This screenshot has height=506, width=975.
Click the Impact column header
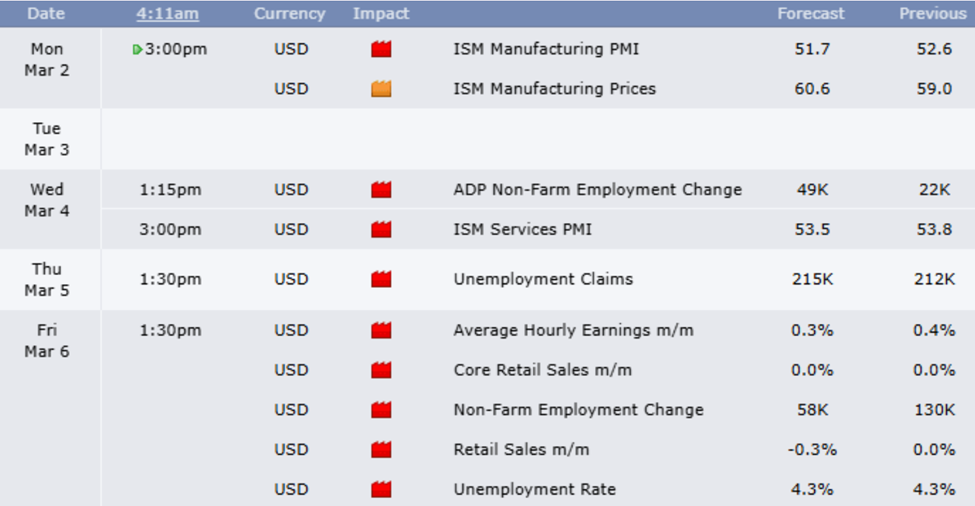click(381, 14)
